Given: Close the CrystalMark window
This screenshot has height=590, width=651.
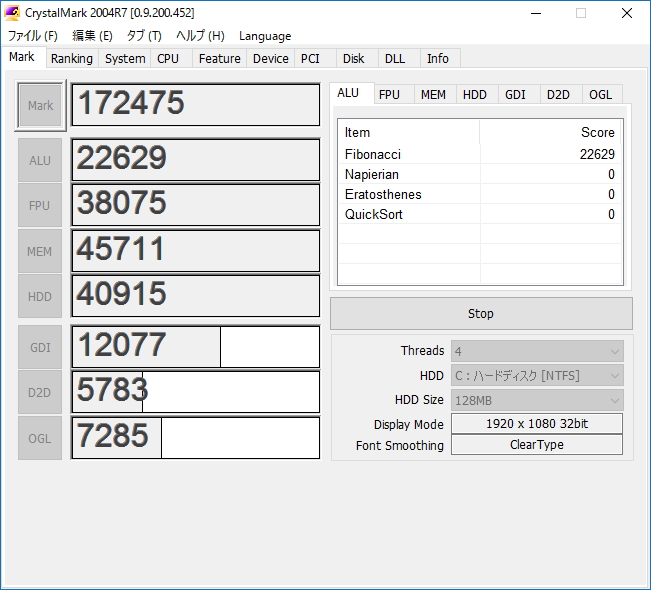Looking at the screenshot, I should pyautogui.click(x=627, y=13).
